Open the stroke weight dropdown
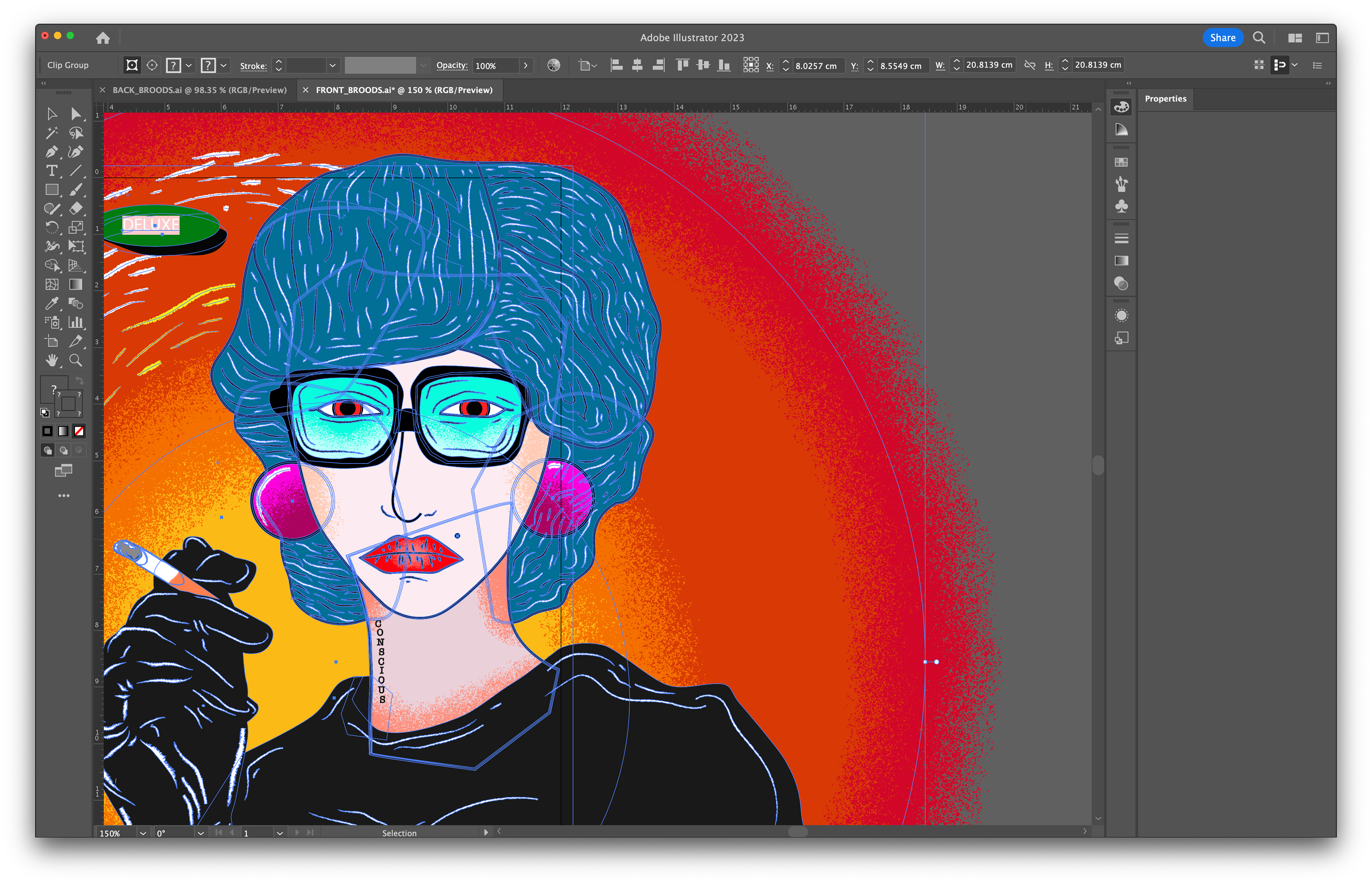 (332, 65)
